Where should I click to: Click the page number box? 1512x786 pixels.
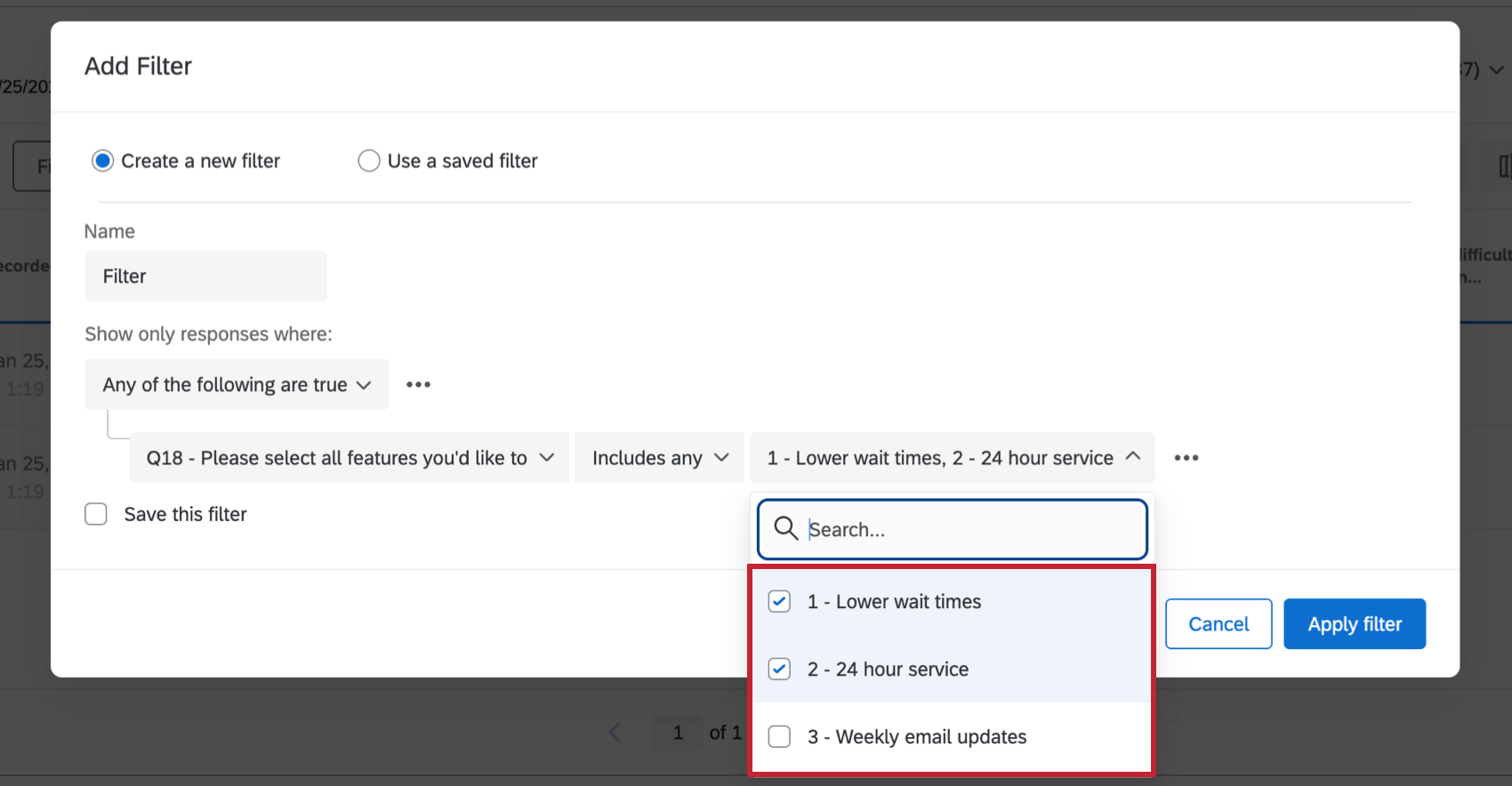coord(678,733)
